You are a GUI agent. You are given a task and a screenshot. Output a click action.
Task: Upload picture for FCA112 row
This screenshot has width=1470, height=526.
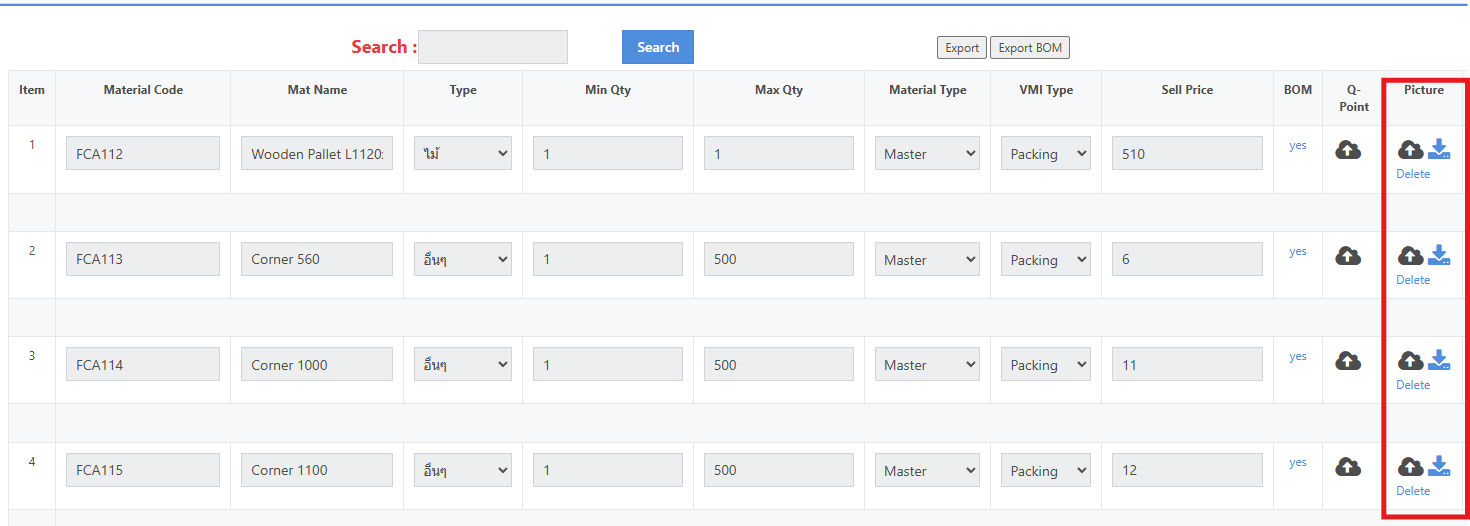[x=1410, y=150]
